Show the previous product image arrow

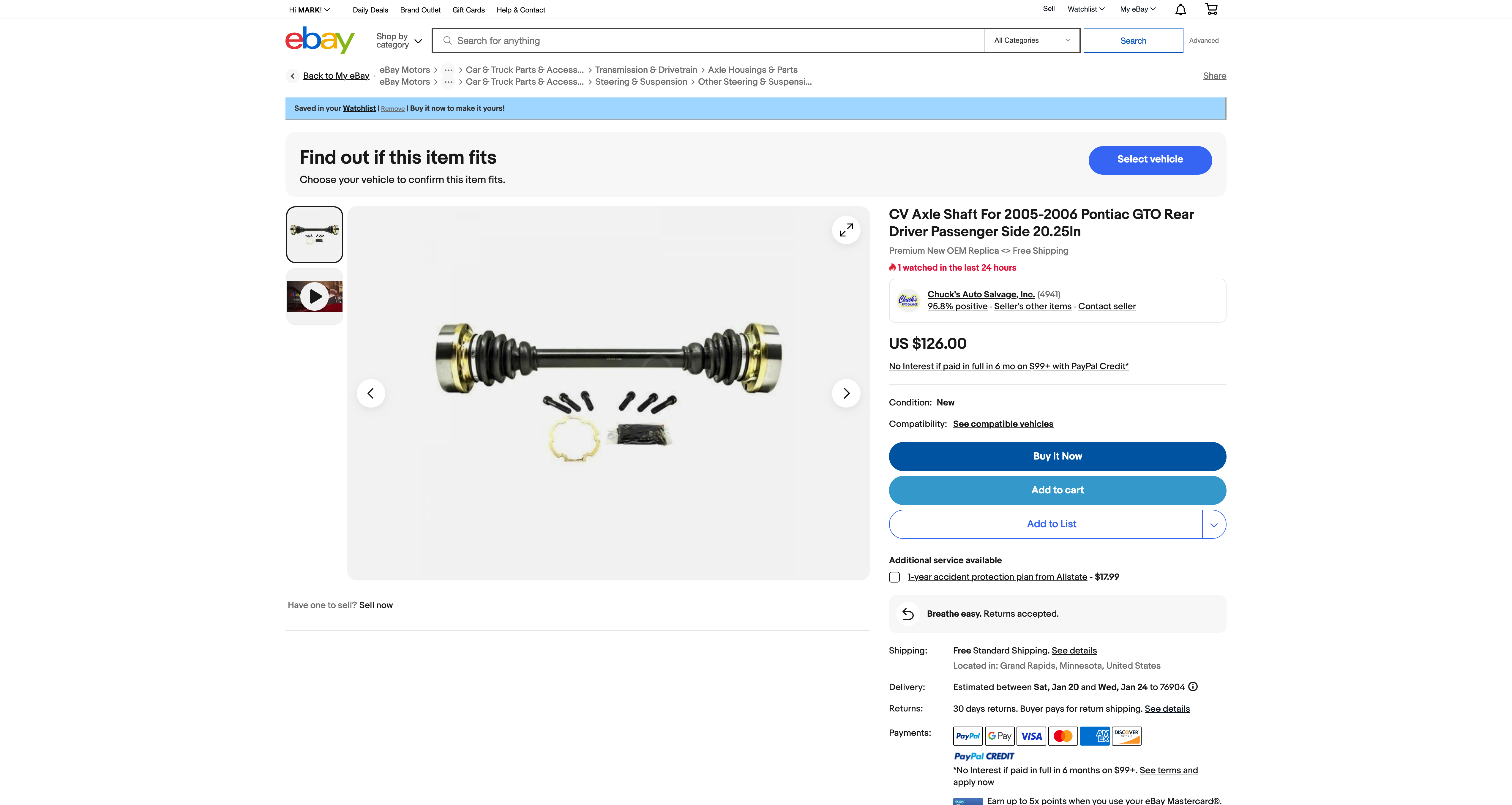[x=371, y=393]
